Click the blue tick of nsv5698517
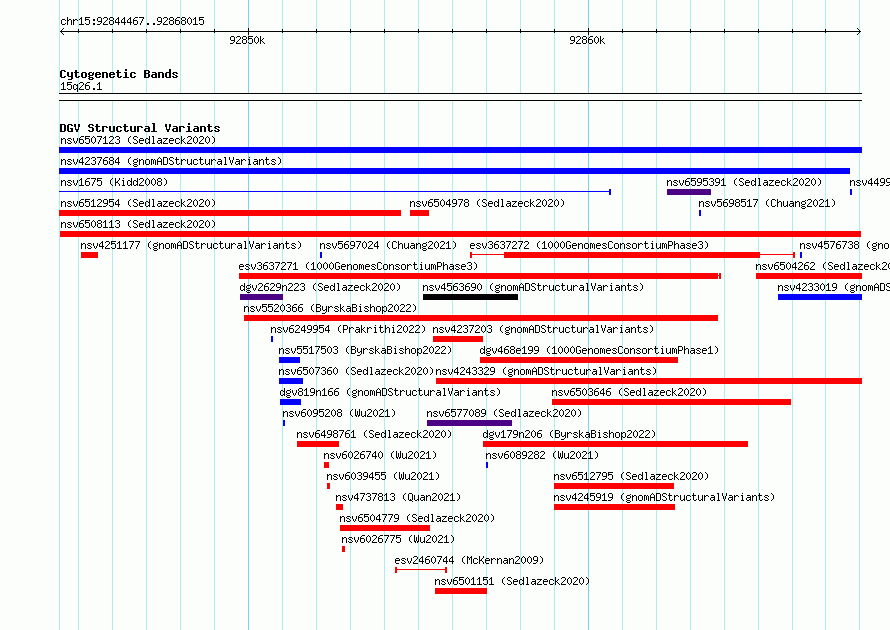The width and height of the screenshot is (890, 630). click(700, 213)
